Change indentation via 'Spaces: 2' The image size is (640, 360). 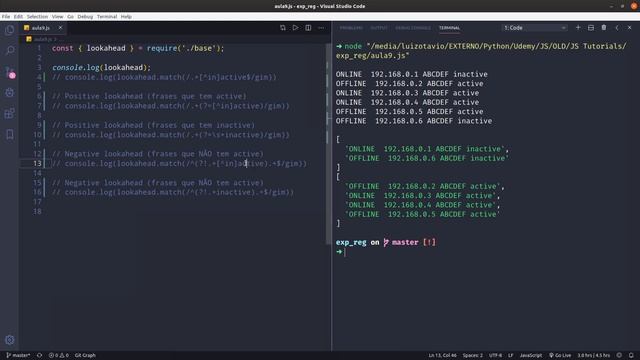pos(473,356)
